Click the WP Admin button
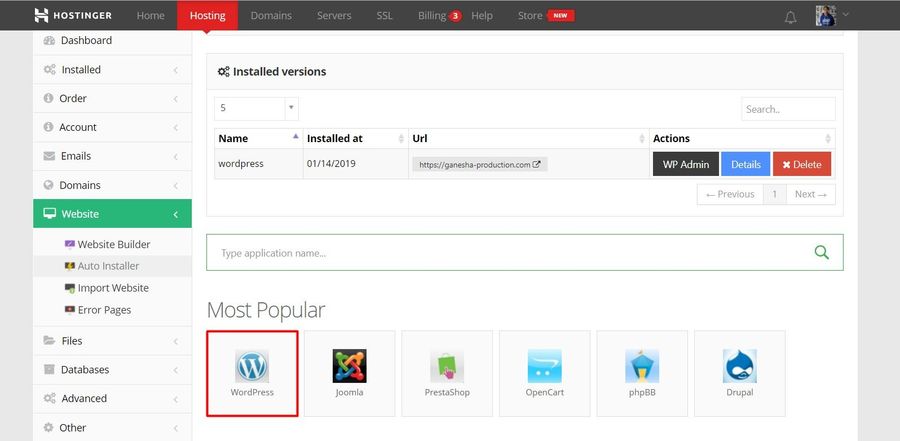Screen dimensions: 900x441 686,164
